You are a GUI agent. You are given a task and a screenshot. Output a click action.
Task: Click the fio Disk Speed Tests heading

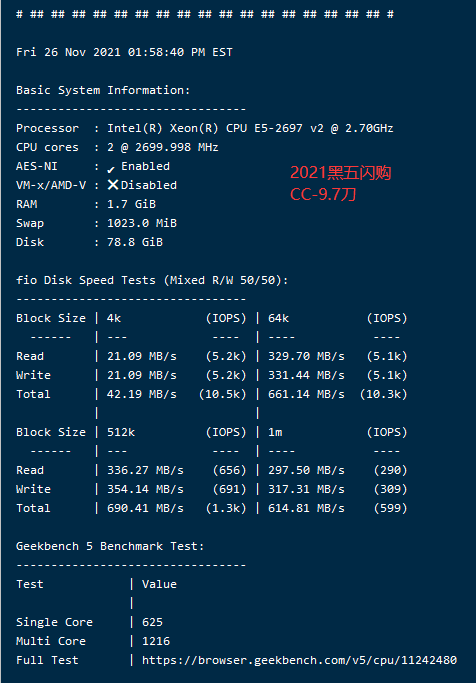click(x=152, y=280)
